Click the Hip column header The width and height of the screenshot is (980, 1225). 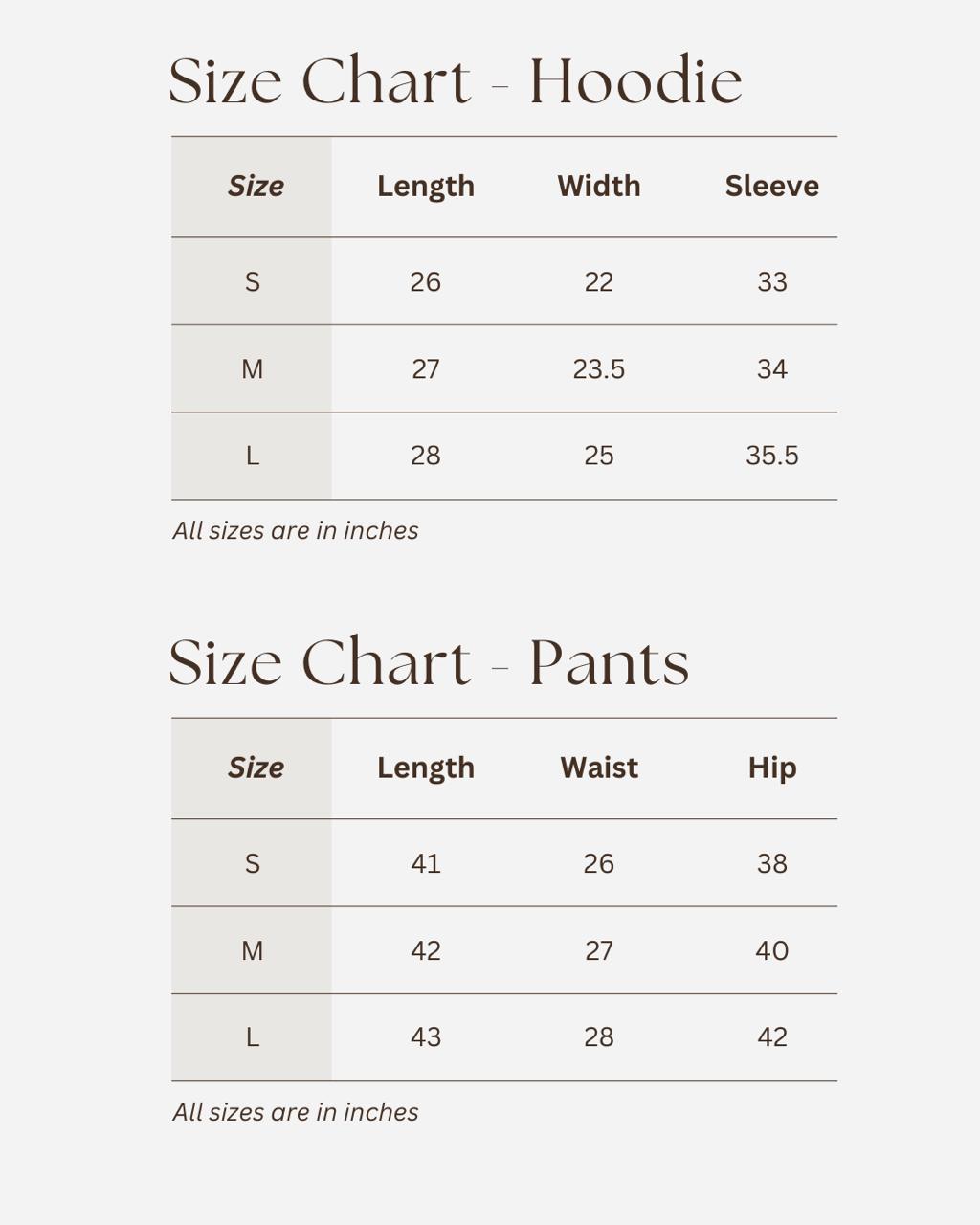tap(771, 768)
